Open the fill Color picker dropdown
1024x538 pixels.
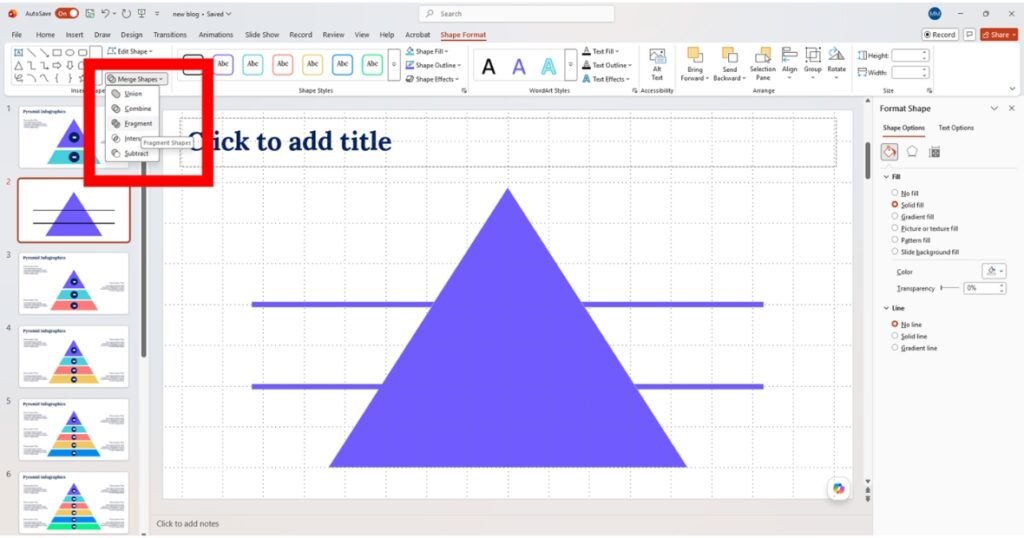[994, 271]
